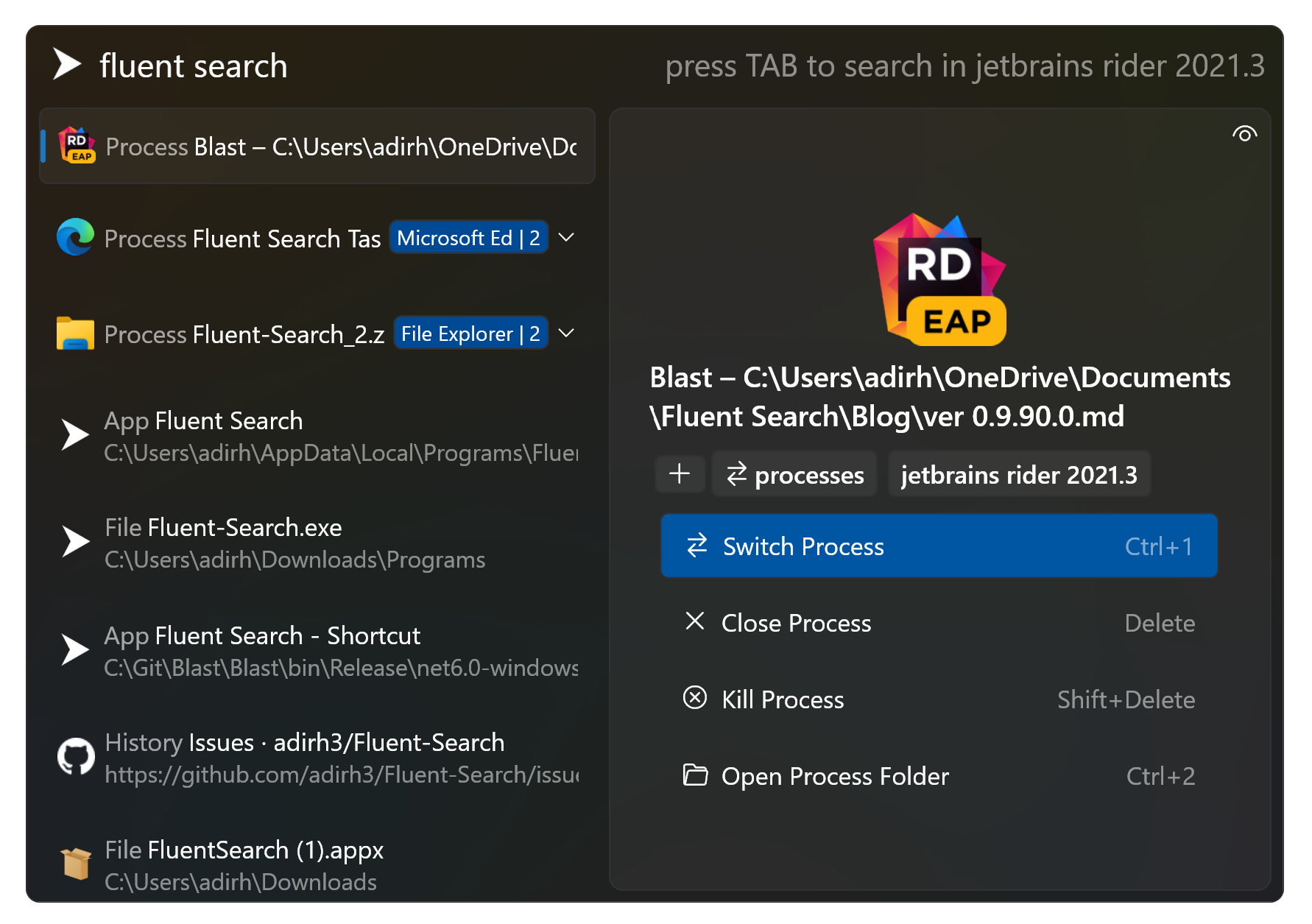Image resolution: width=1312 pixels, height=924 pixels.
Task: Expand the File Explorer process group chevron
Action: click(x=566, y=333)
